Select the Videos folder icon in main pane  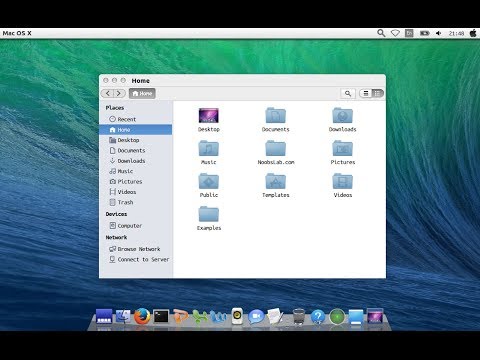click(x=343, y=181)
